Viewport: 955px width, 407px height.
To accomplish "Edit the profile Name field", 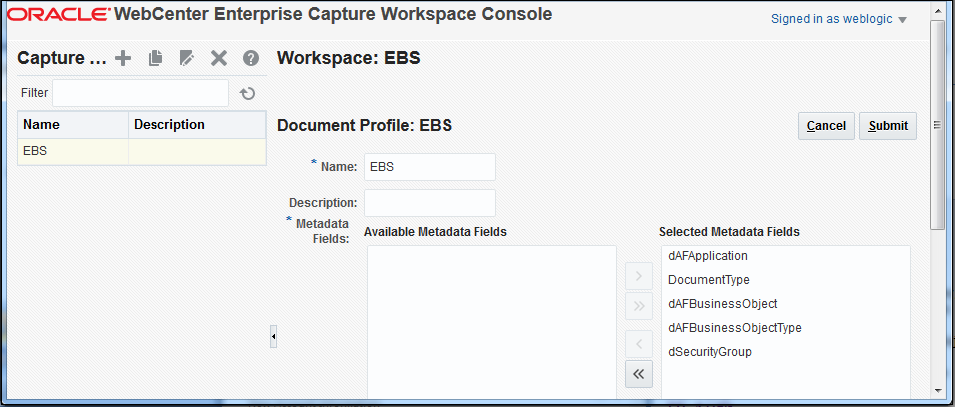I will point(430,167).
